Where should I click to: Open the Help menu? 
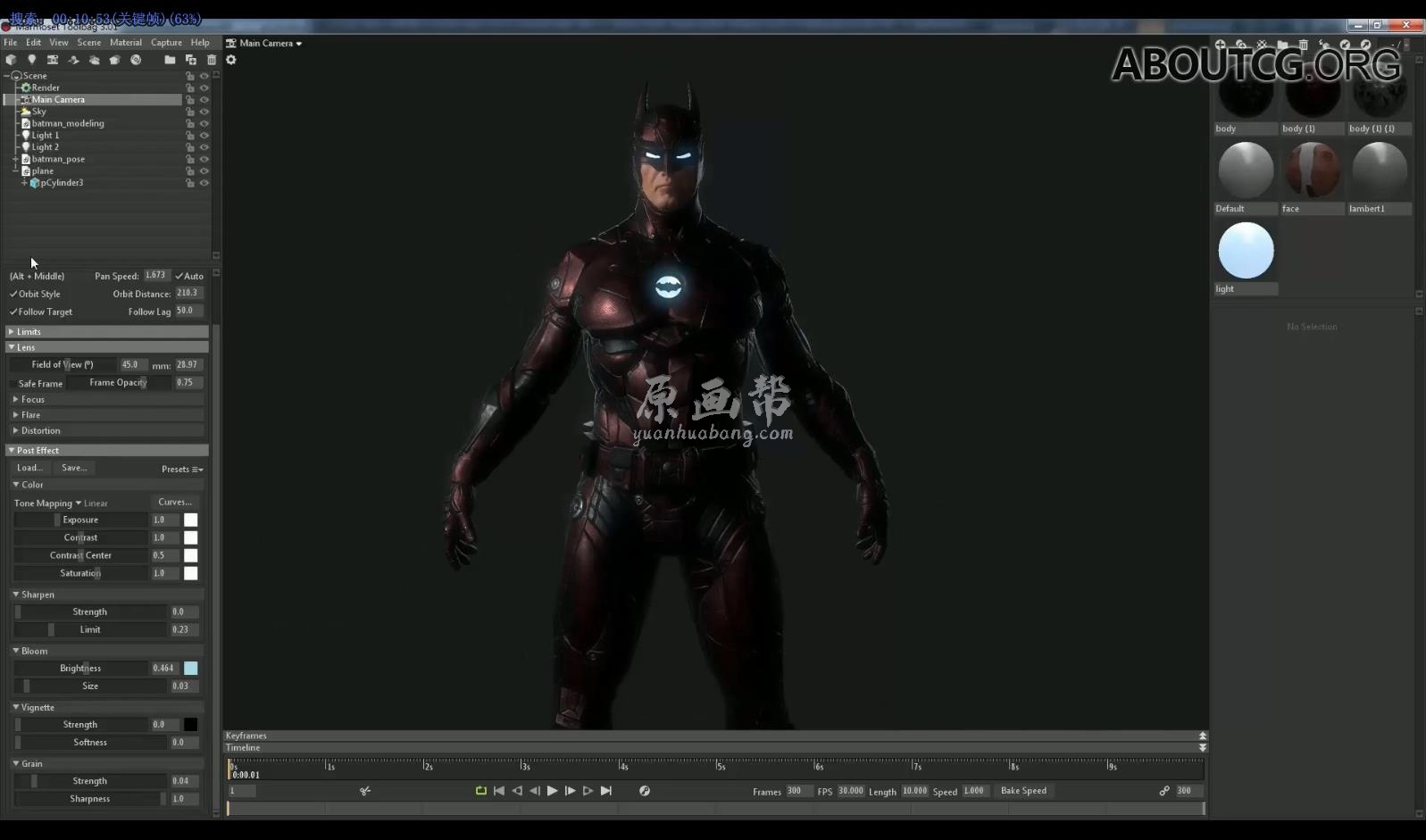[x=200, y=42]
